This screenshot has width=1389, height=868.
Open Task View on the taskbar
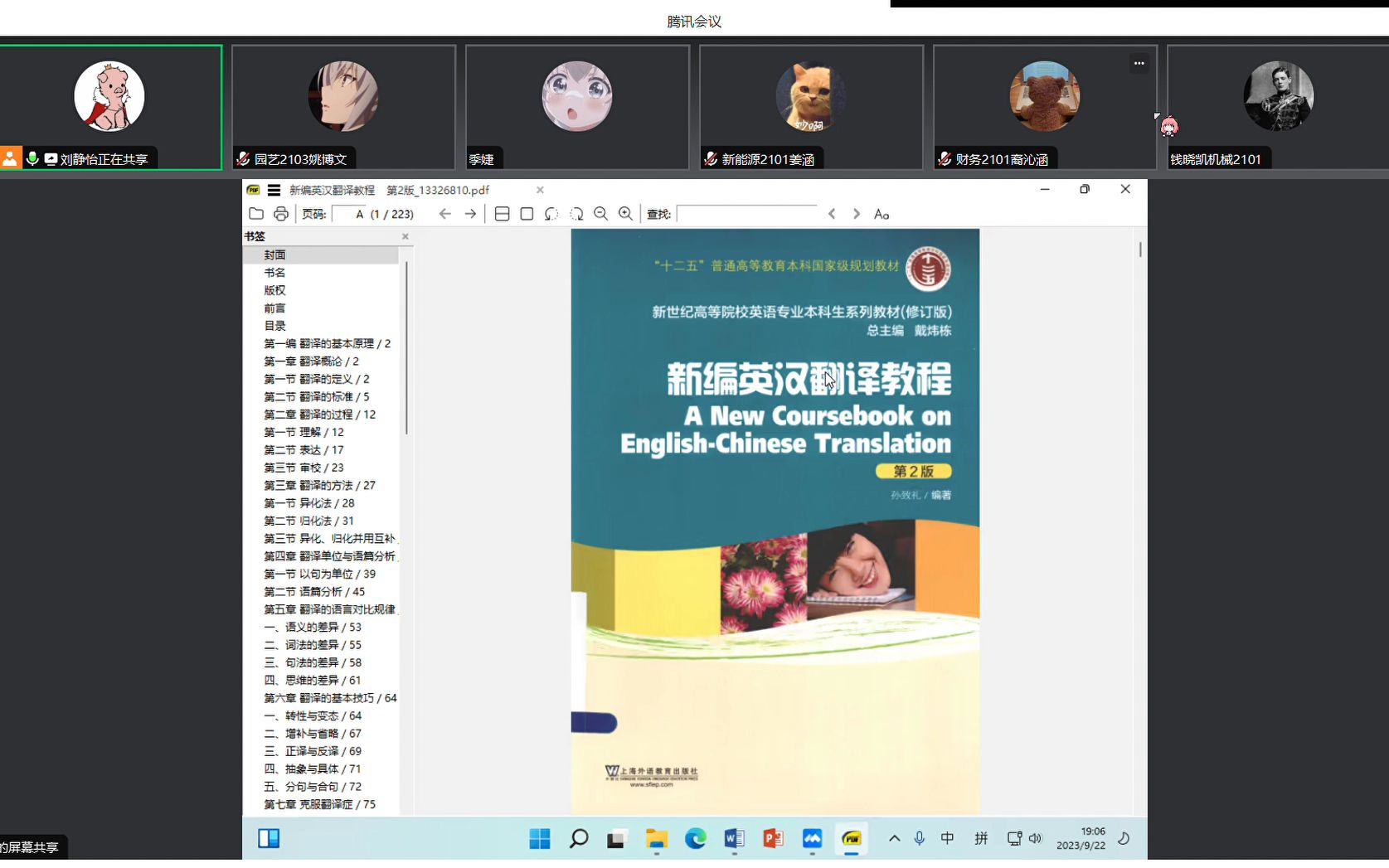click(x=615, y=840)
